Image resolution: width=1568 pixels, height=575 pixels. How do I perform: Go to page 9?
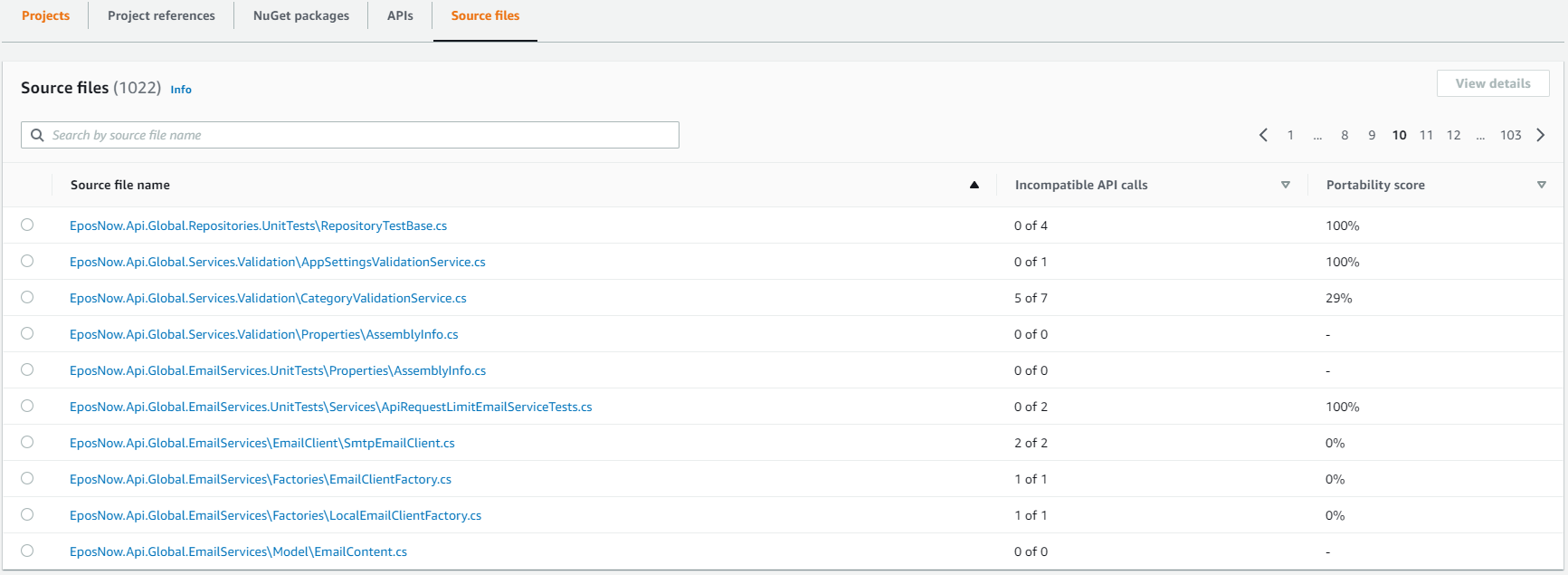[1372, 135]
